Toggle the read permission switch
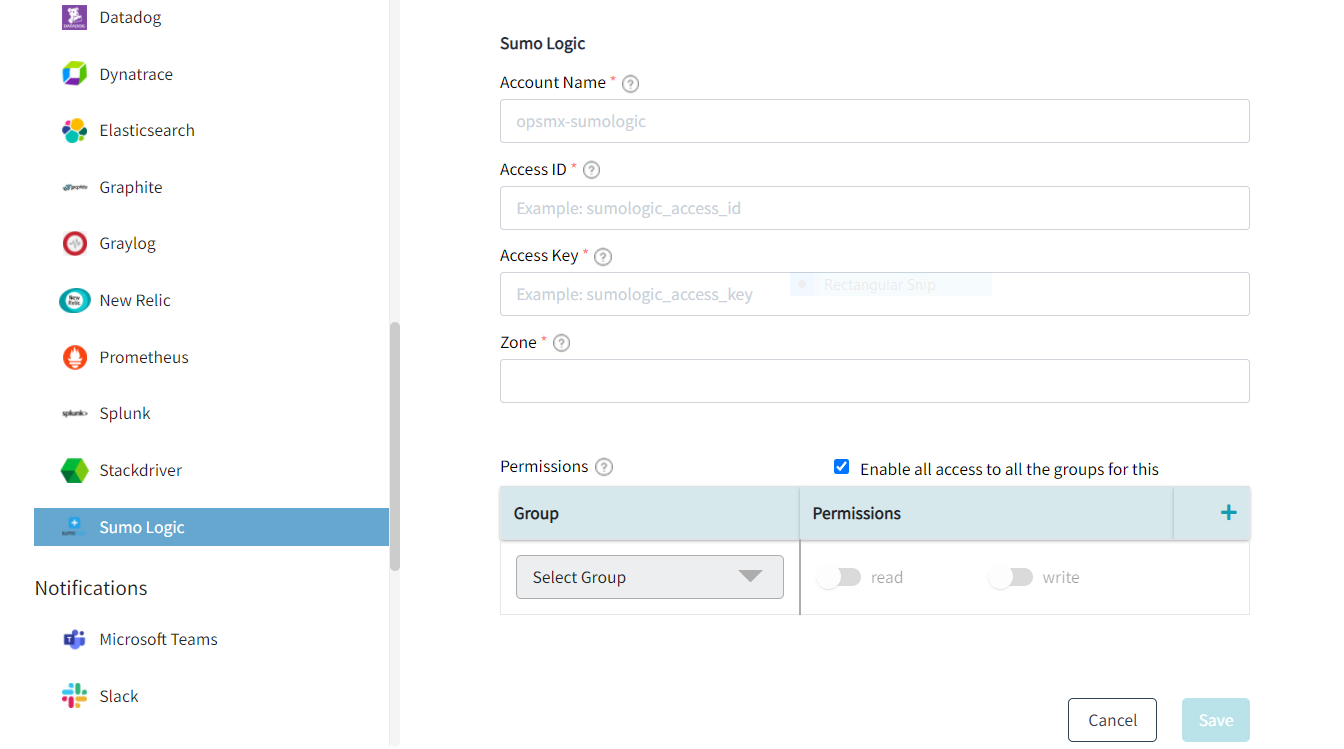Screen dimensions: 1344x749 838,577
